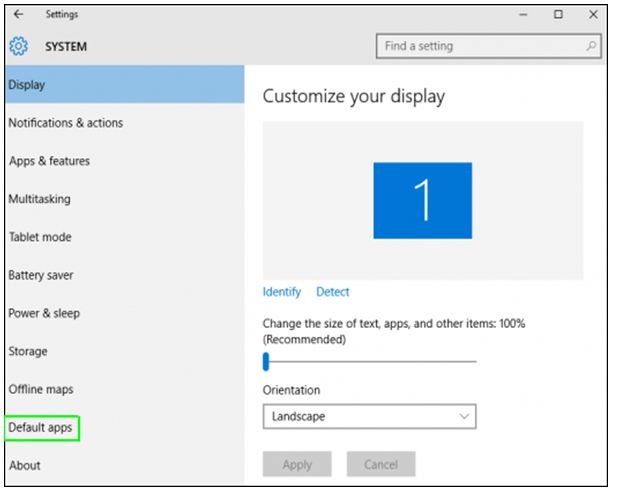Click the Identify link
The image size is (620, 492).
tap(282, 292)
